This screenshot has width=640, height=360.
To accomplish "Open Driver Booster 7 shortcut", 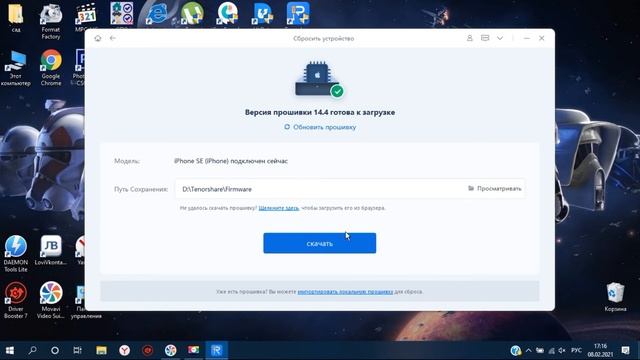I will (x=16, y=300).
